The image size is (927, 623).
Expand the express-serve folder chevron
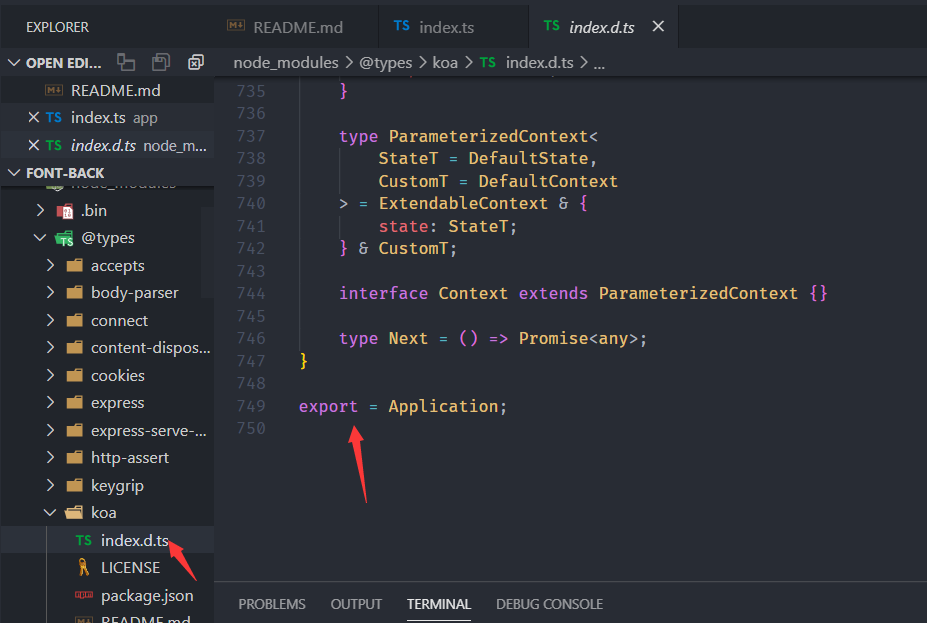50,430
